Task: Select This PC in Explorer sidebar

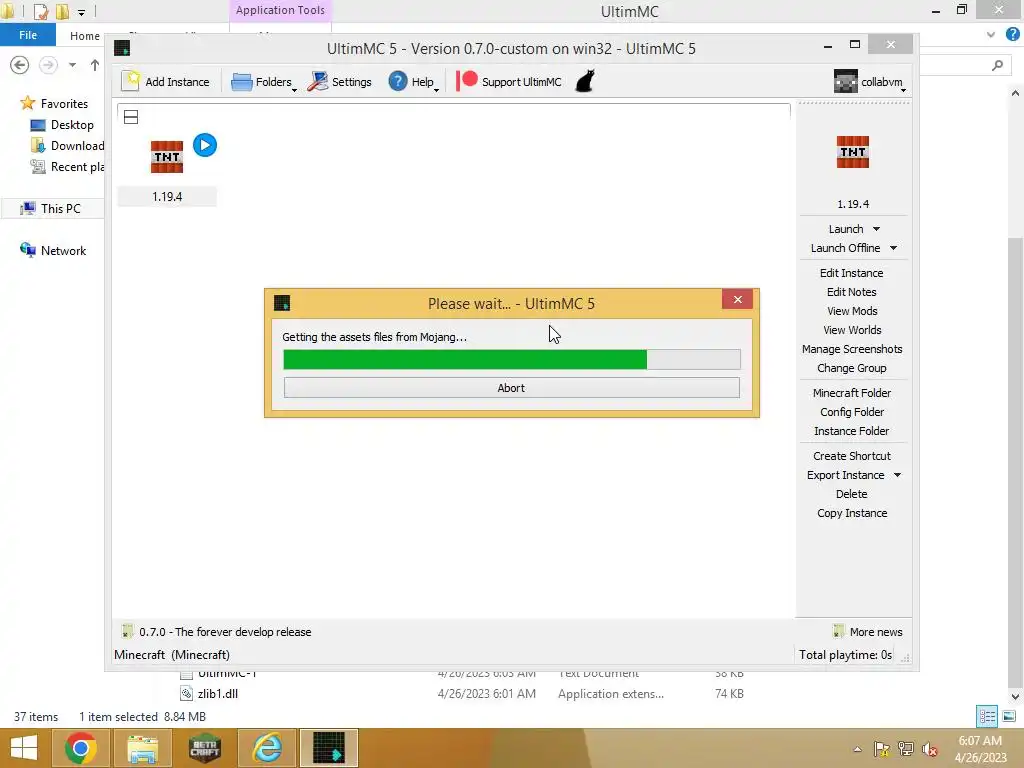Action: (x=51, y=208)
